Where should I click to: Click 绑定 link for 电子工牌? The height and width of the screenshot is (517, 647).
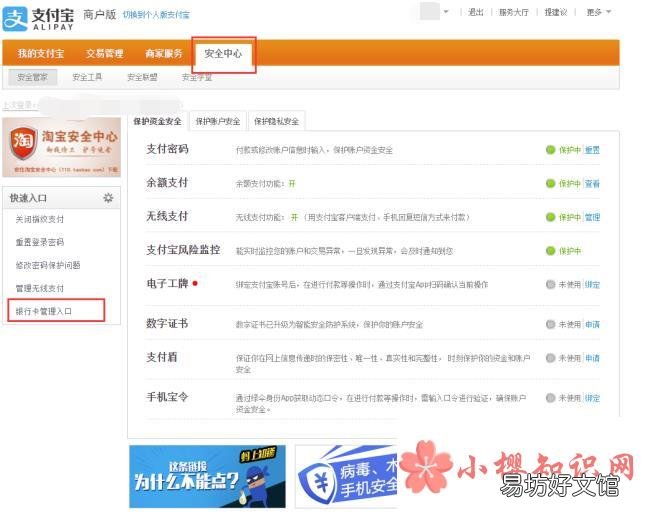click(x=592, y=285)
